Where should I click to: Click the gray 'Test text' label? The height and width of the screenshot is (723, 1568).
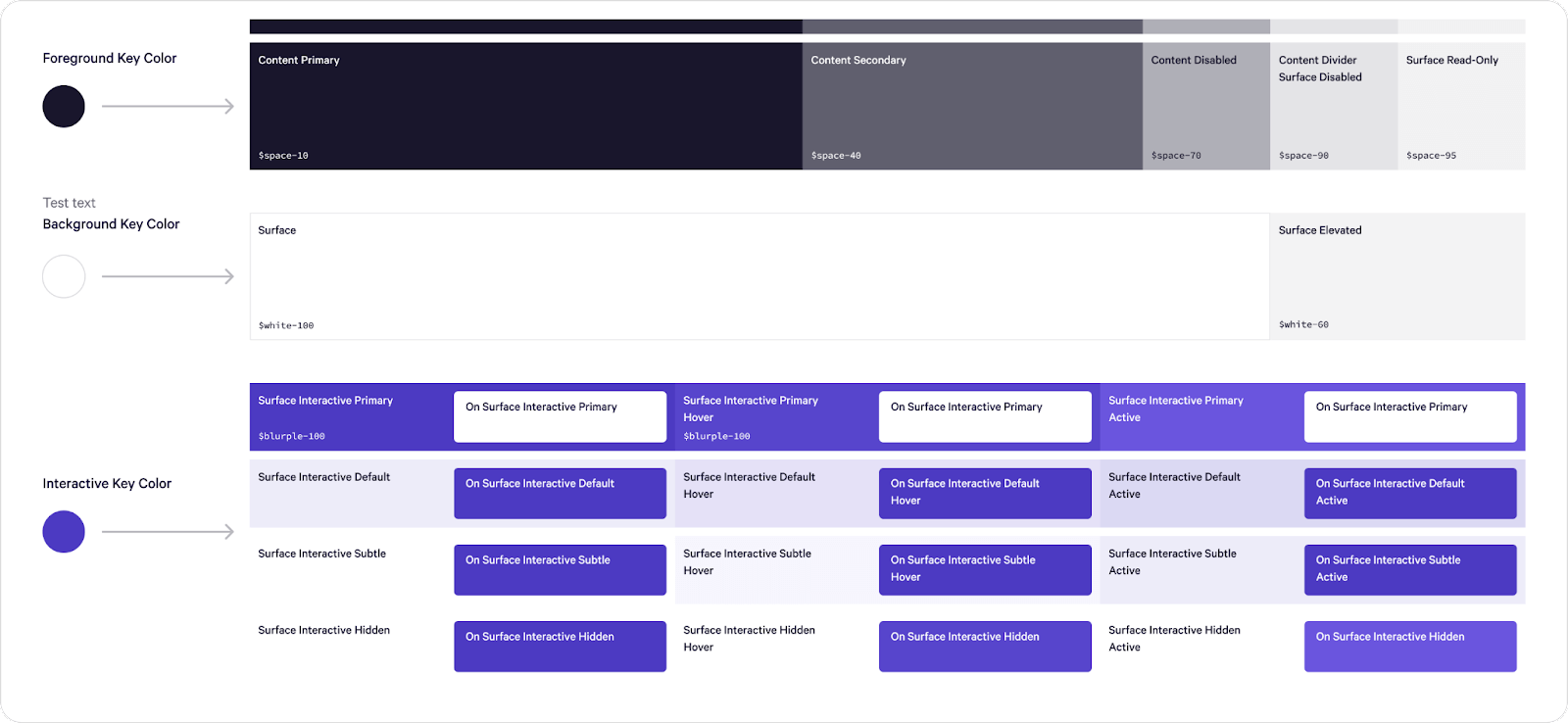pos(69,203)
